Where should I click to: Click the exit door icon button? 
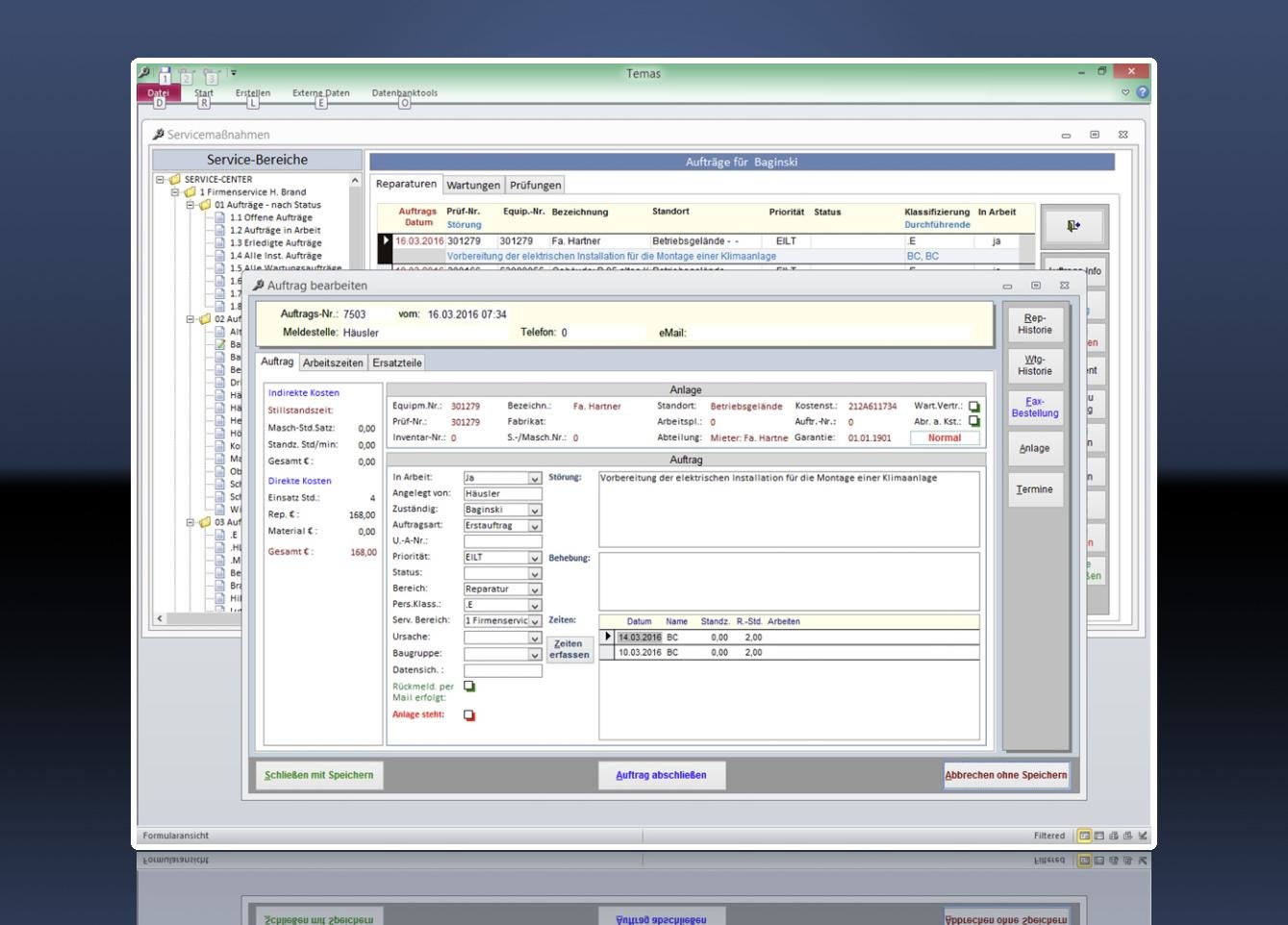(1073, 226)
